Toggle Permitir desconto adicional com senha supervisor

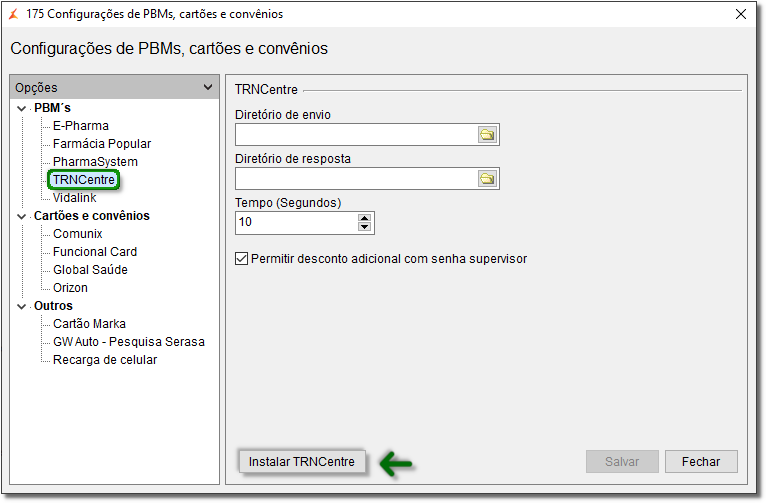click(x=241, y=259)
